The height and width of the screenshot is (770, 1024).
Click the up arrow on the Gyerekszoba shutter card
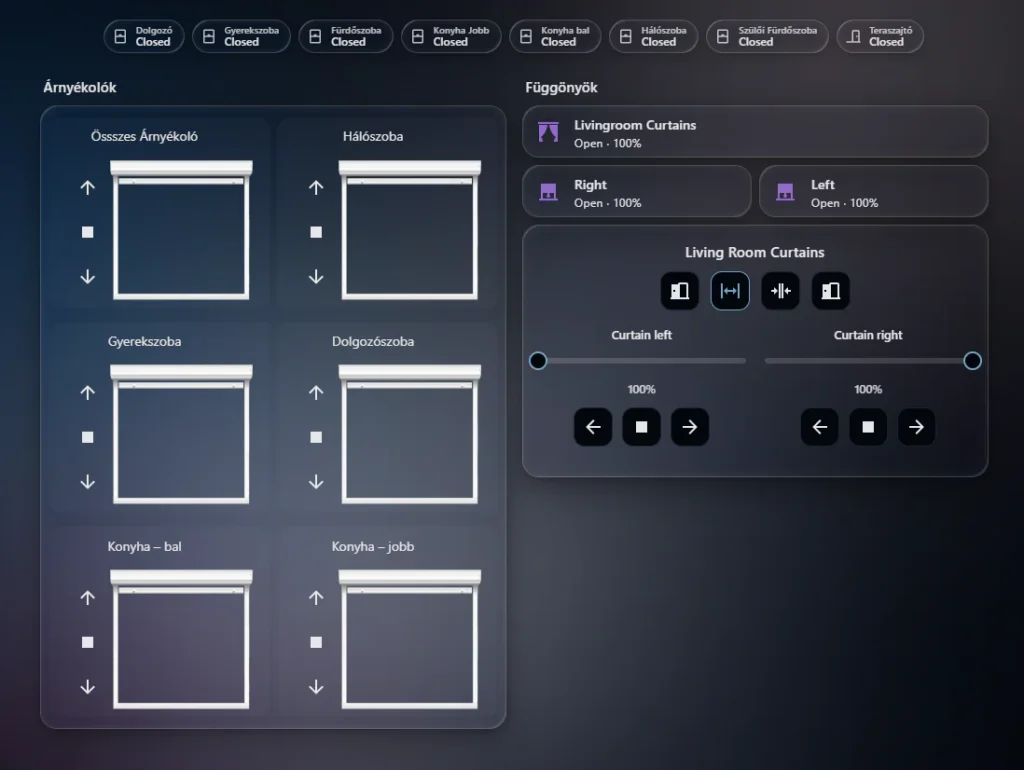[88, 393]
